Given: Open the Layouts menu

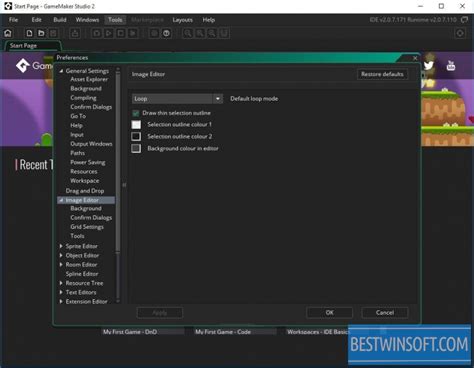Looking at the screenshot, I should (182, 20).
